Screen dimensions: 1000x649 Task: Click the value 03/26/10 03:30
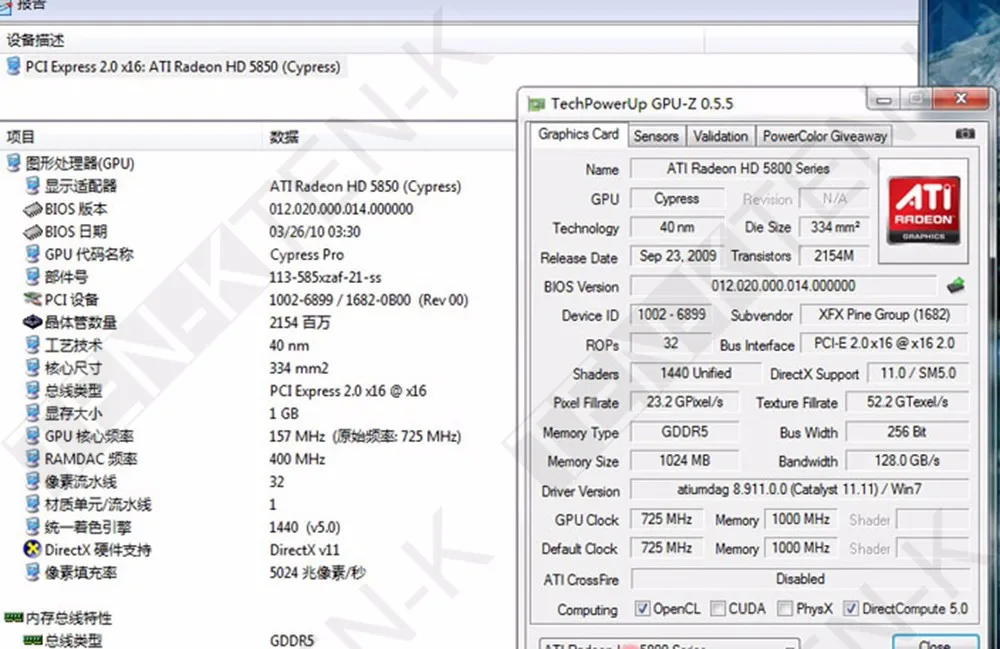[x=314, y=231]
